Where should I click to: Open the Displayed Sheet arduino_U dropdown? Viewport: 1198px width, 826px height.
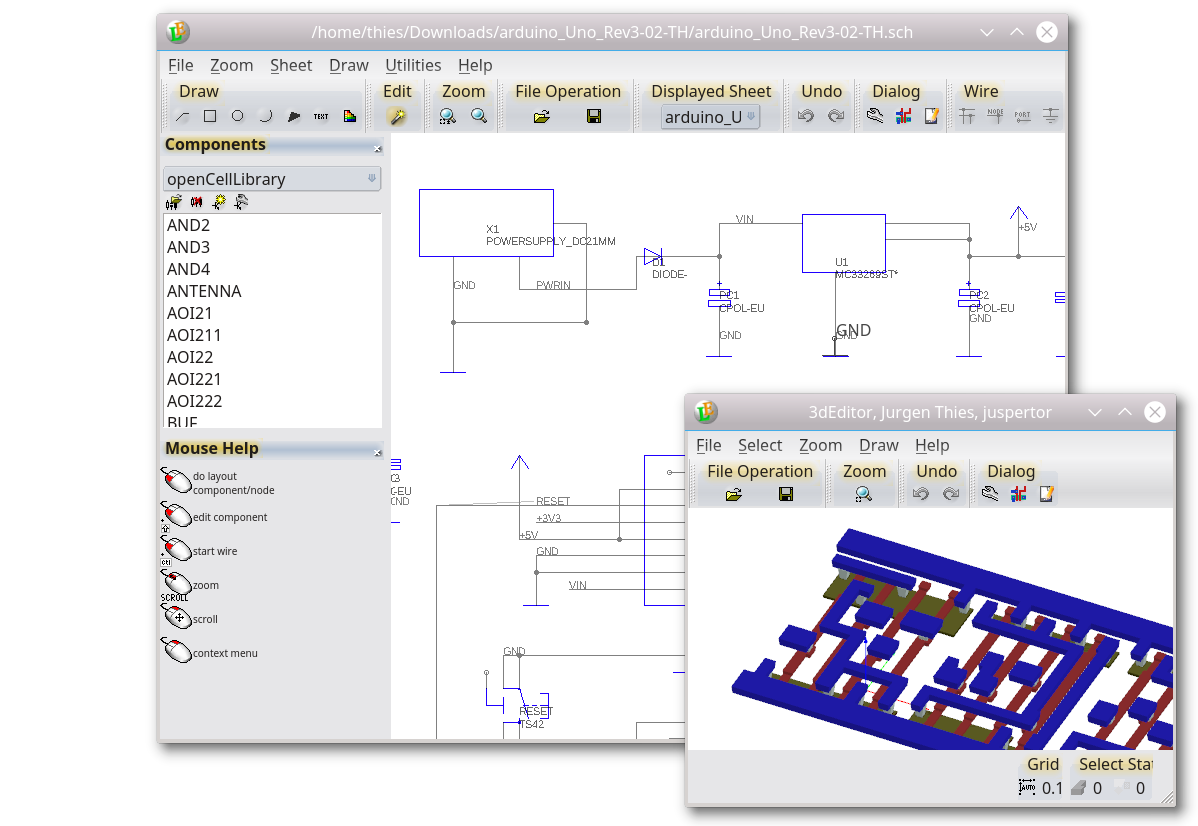(711, 117)
